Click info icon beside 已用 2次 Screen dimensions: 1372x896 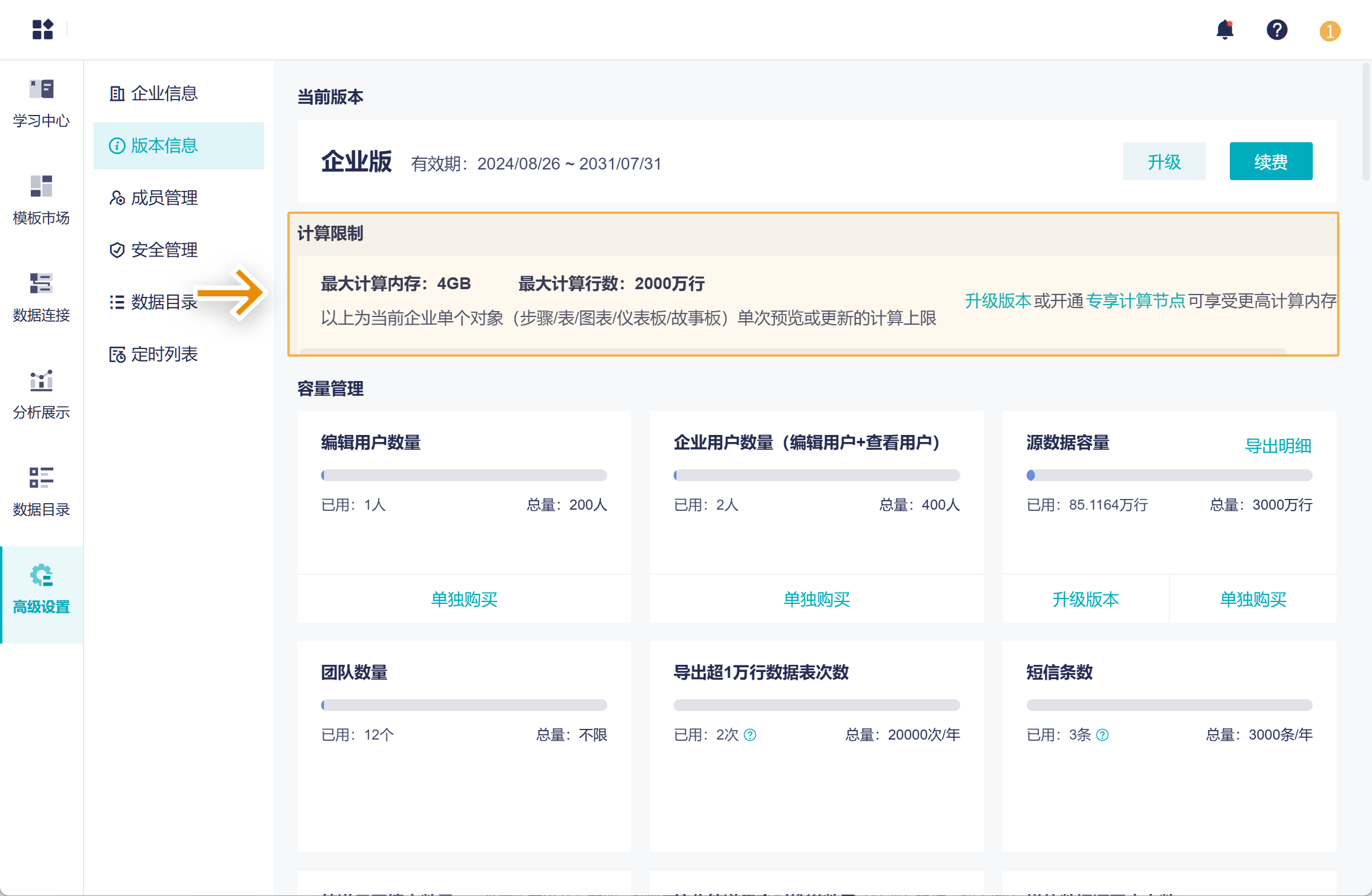750,735
